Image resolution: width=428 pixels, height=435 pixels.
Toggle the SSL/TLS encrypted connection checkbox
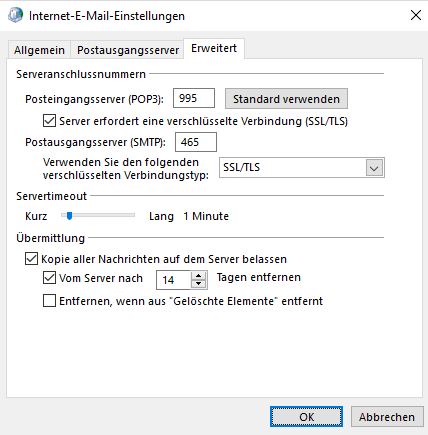[x=49, y=121]
